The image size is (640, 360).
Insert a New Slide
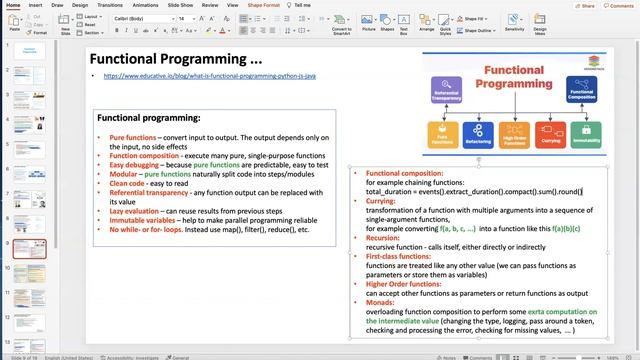[65, 24]
